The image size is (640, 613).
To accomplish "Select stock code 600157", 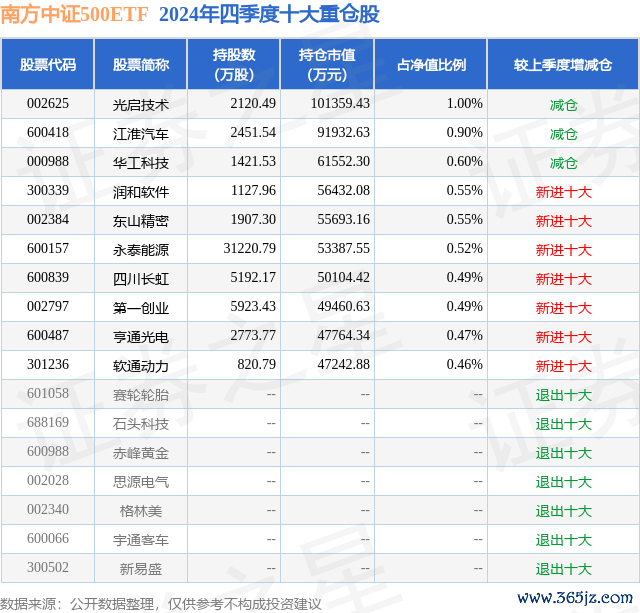I will click(48, 249).
